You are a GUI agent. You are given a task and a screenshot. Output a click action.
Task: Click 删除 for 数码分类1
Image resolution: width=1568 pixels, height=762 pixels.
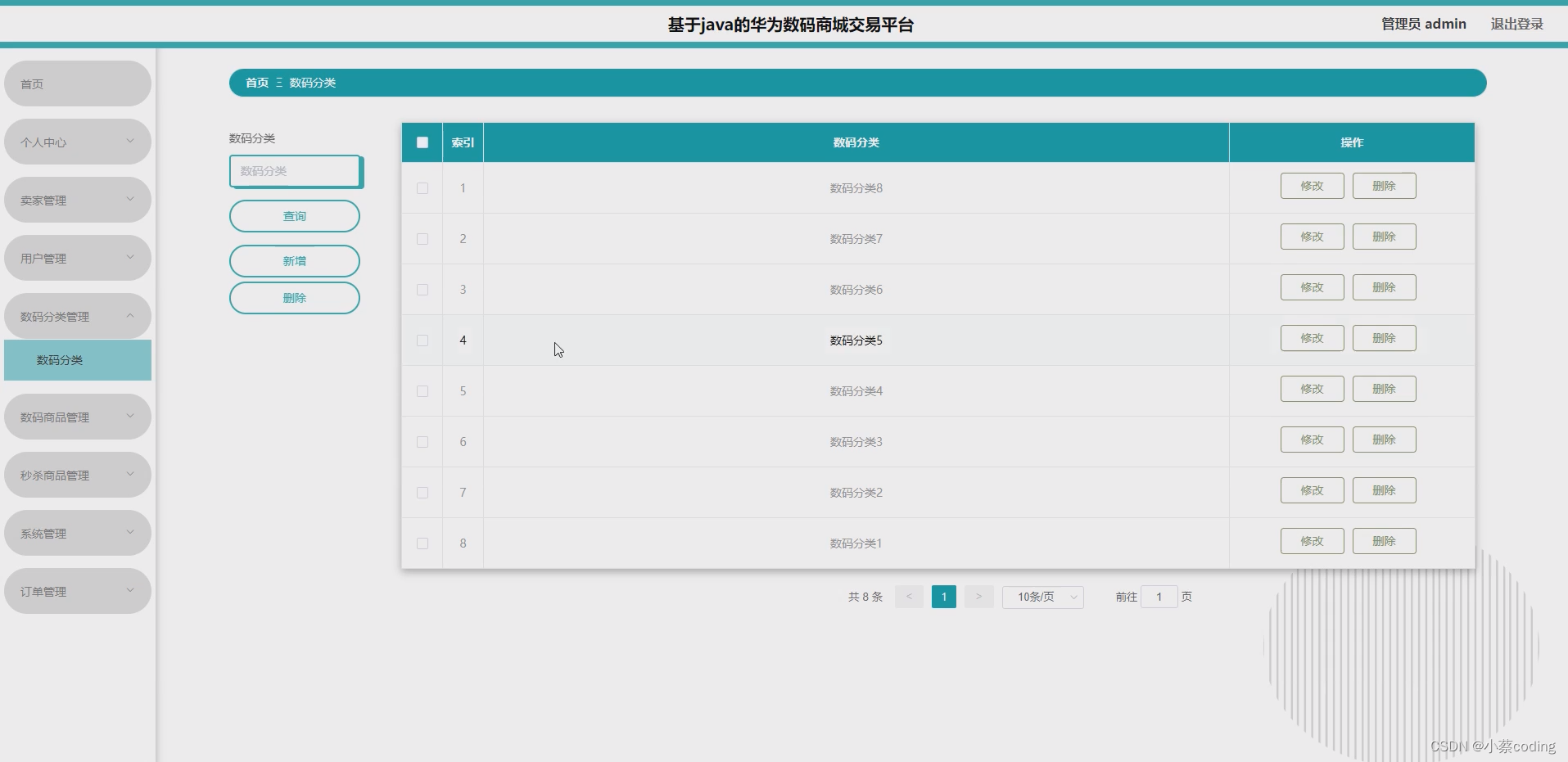click(x=1385, y=541)
